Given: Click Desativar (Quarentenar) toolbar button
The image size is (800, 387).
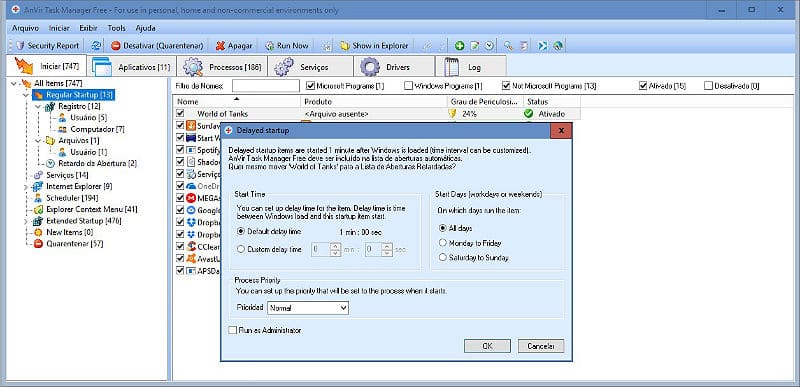Looking at the screenshot, I should tap(158, 45).
